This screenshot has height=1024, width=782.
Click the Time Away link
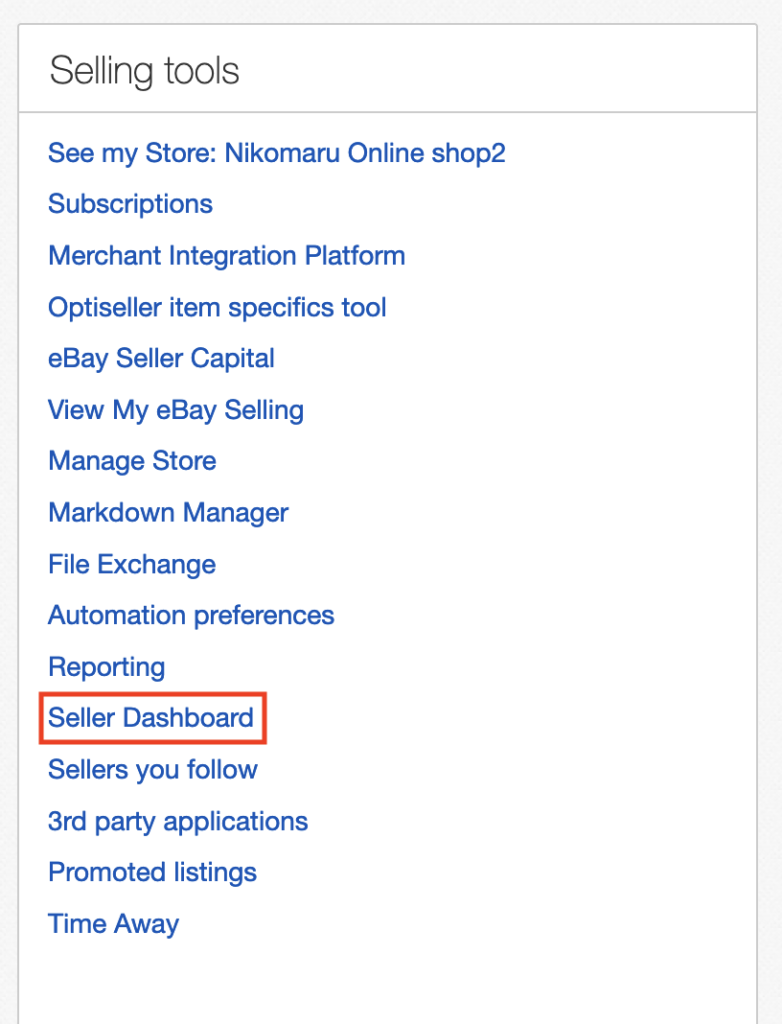pos(113,923)
